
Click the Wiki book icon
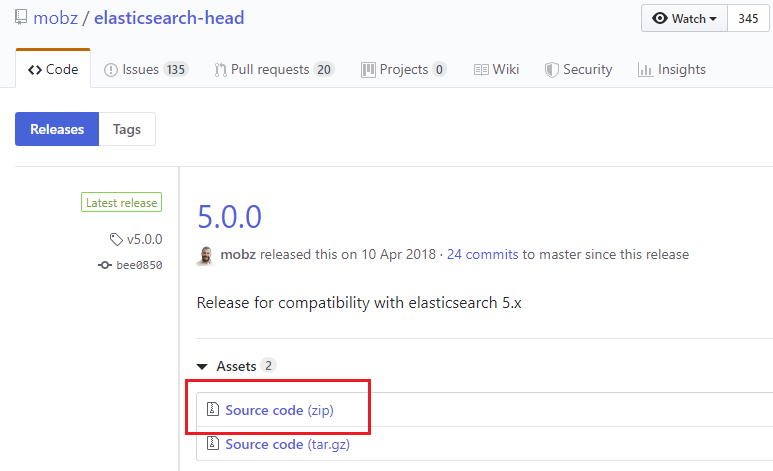pos(481,70)
